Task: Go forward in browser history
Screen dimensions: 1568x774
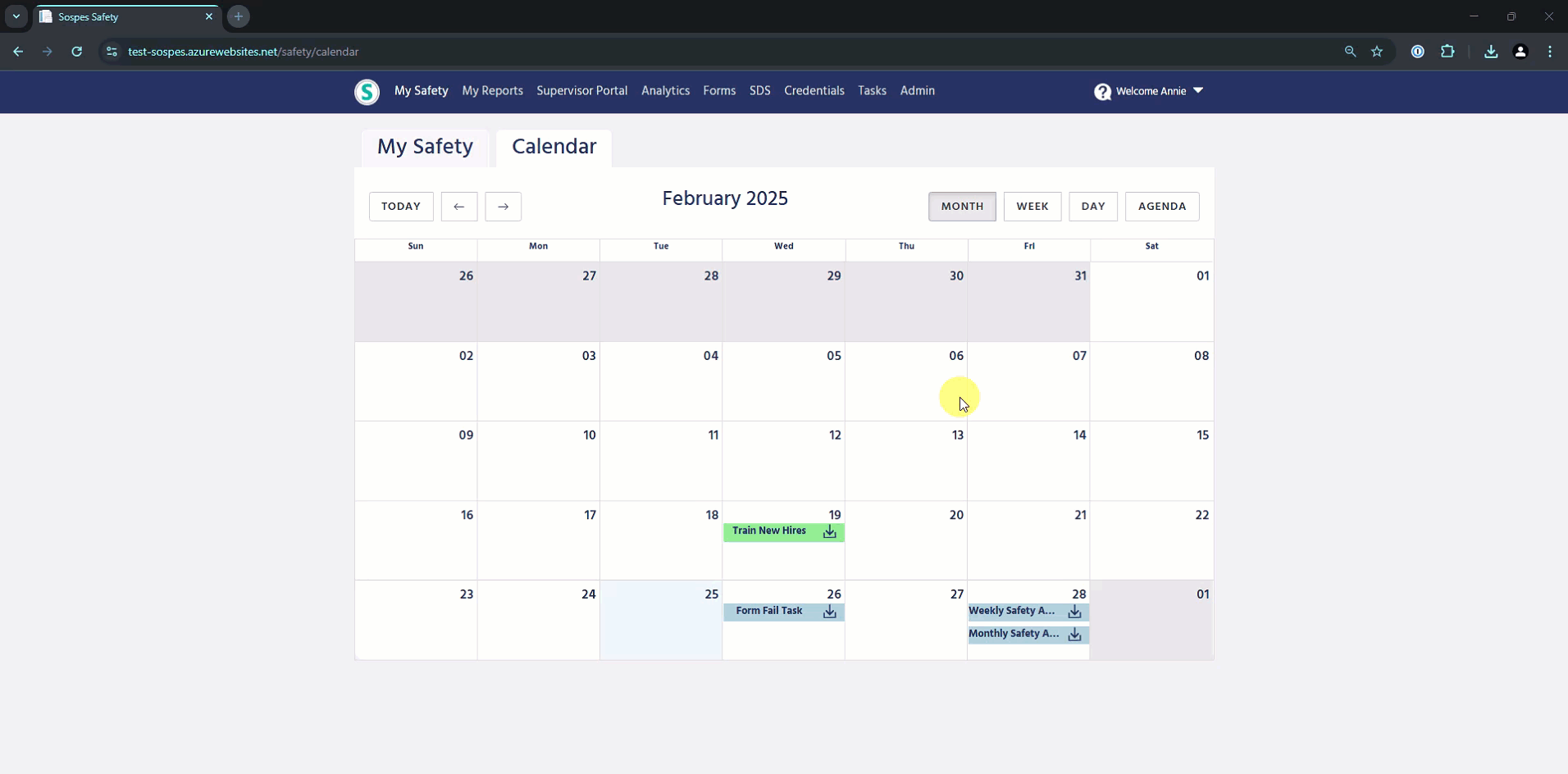Action: 47,52
